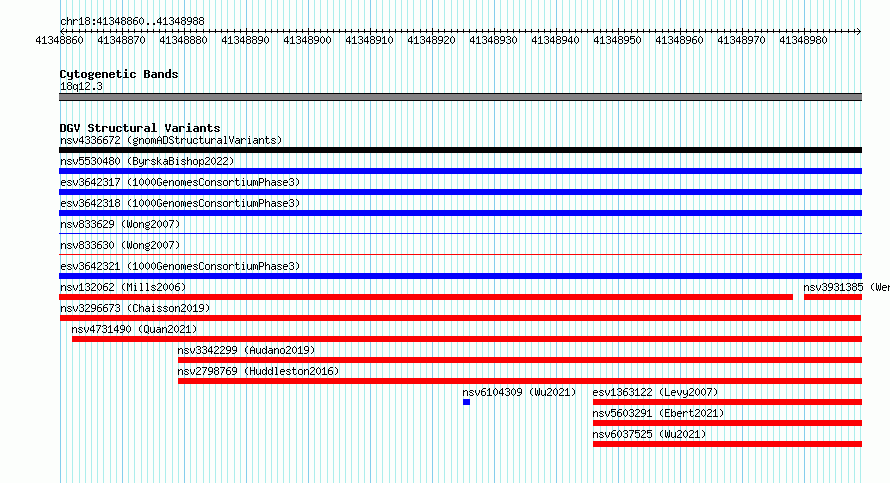Image resolution: width=890 pixels, height=483 pixels.
Task: Open nsv833629 (Wong2007) label
Action: click(x=120, y=224)
